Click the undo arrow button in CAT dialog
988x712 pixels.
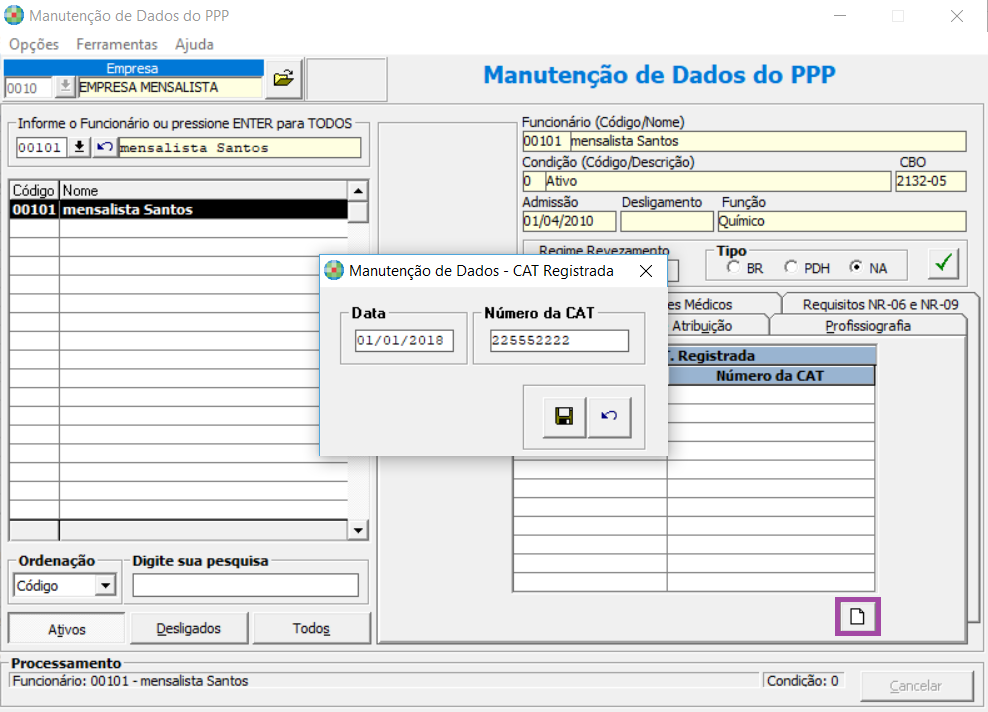609,416
